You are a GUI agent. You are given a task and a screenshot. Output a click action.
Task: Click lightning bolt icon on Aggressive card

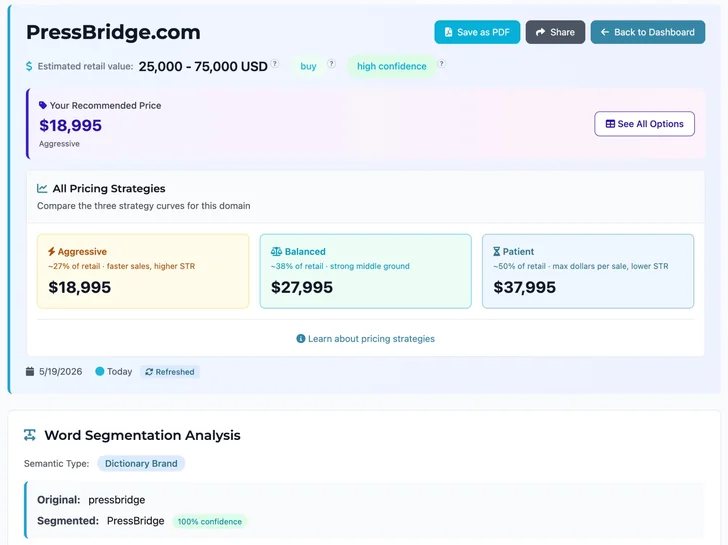point(52,252)
